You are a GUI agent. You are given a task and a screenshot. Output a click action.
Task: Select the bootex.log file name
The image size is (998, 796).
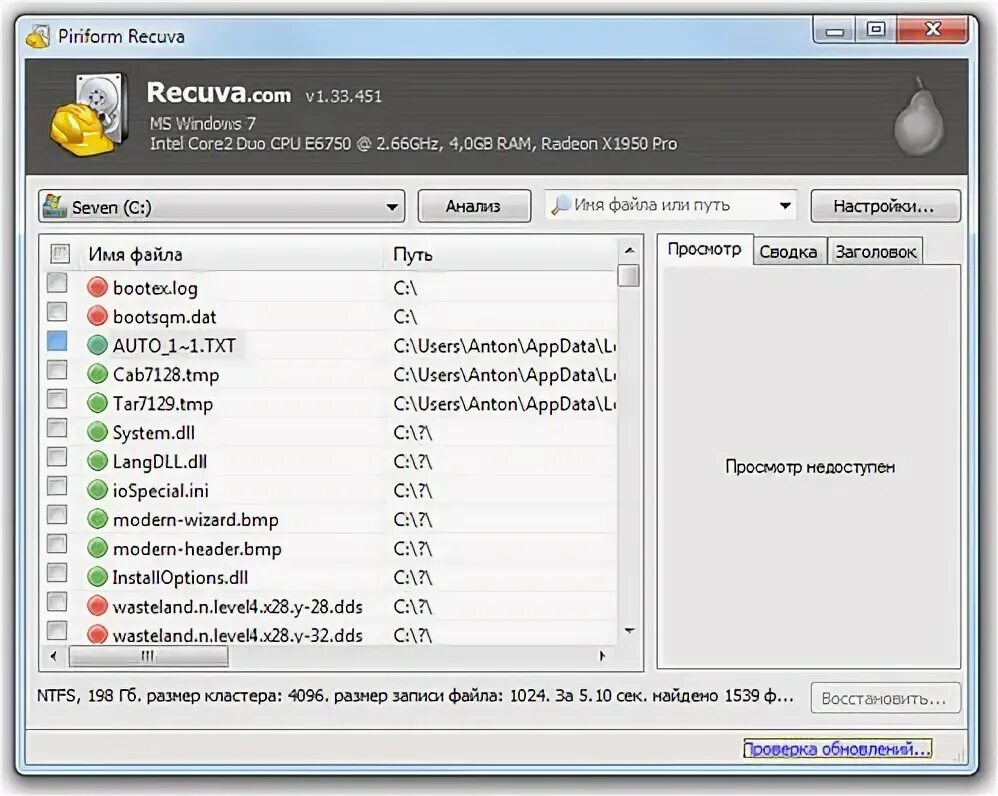(155, 288)
